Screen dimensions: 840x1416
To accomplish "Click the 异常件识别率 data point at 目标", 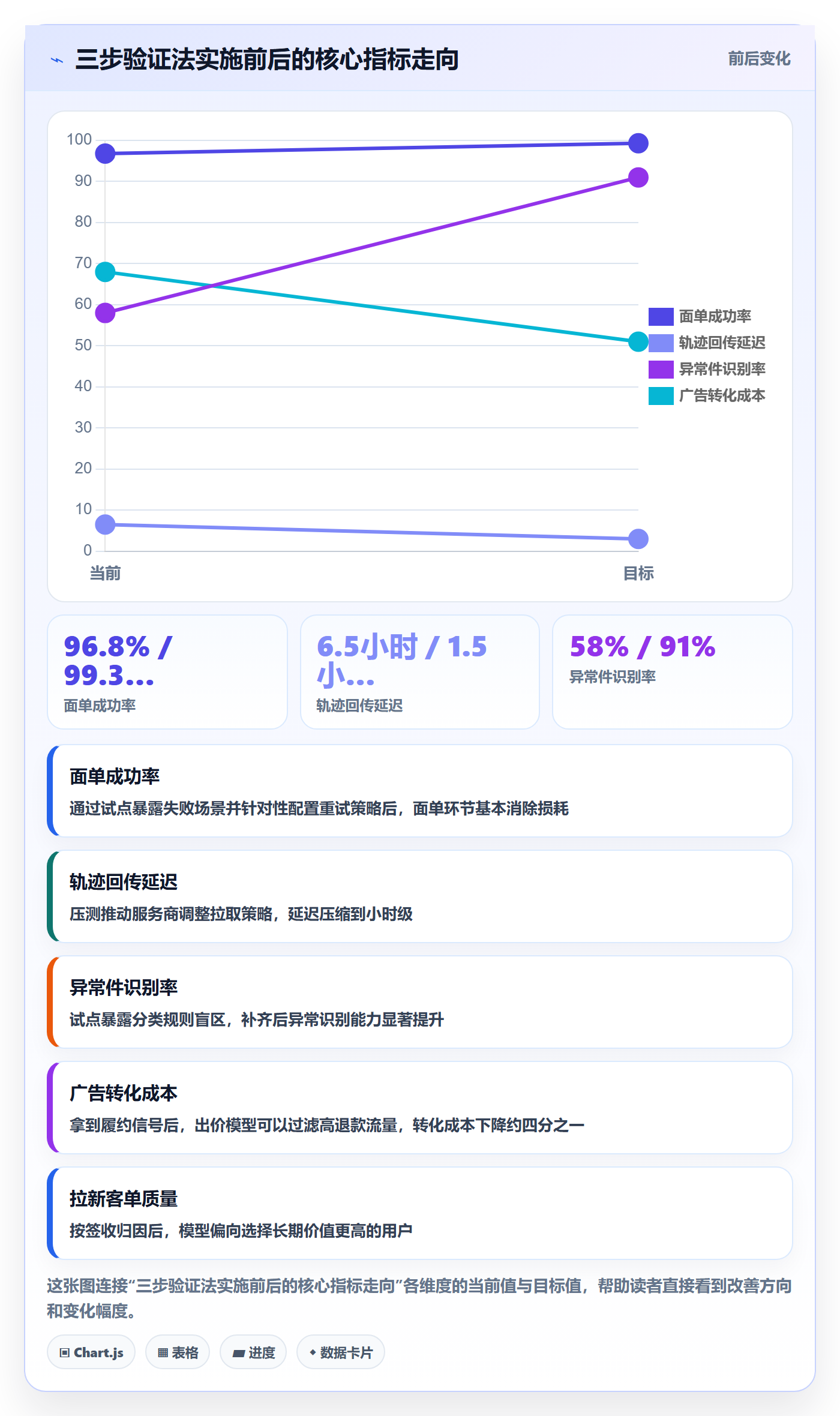I will [638, 178].
